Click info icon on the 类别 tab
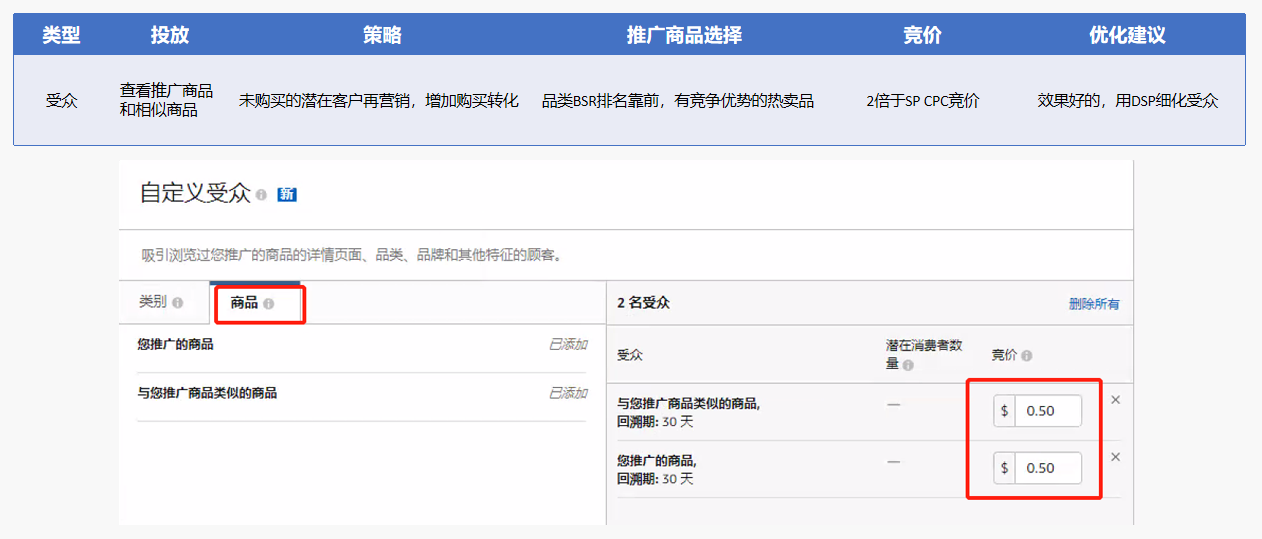The height and width of the screenshot is (539, 1262). click(x=178, y=303)
